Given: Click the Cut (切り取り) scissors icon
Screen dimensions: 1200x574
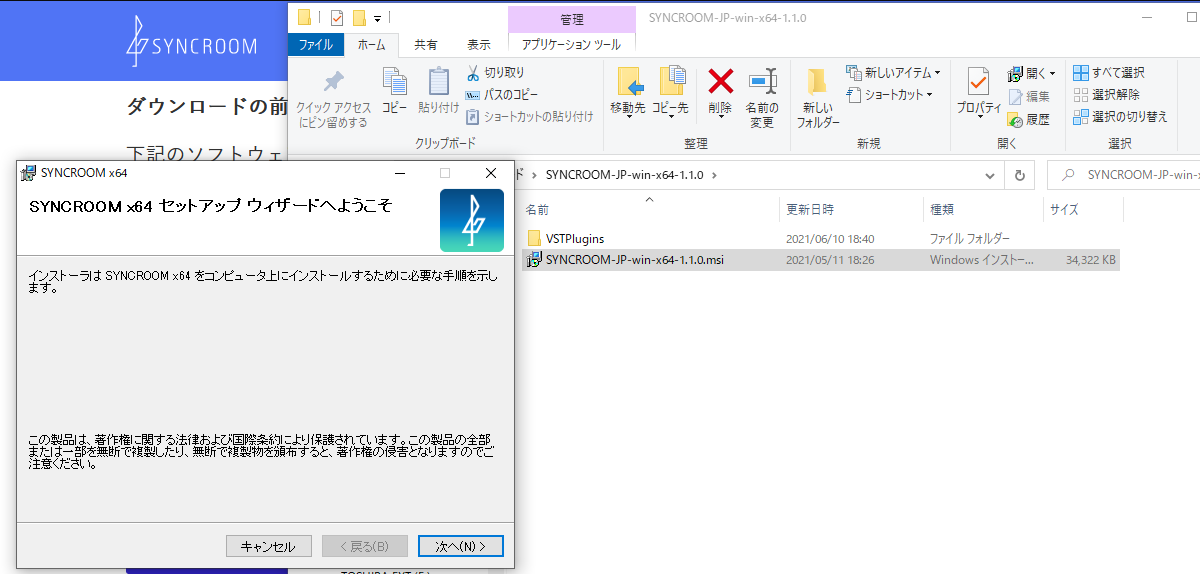Looking at the screenshot, I should coord(474,73).
